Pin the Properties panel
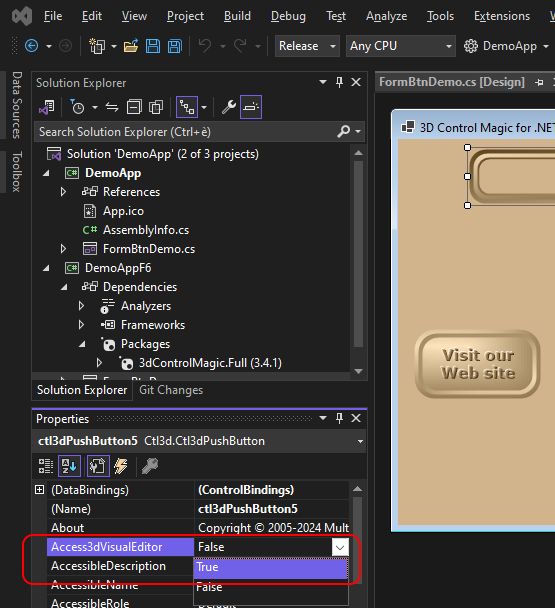Image resolution: width=555 pixels, height=608 pixels. point(339,418)
